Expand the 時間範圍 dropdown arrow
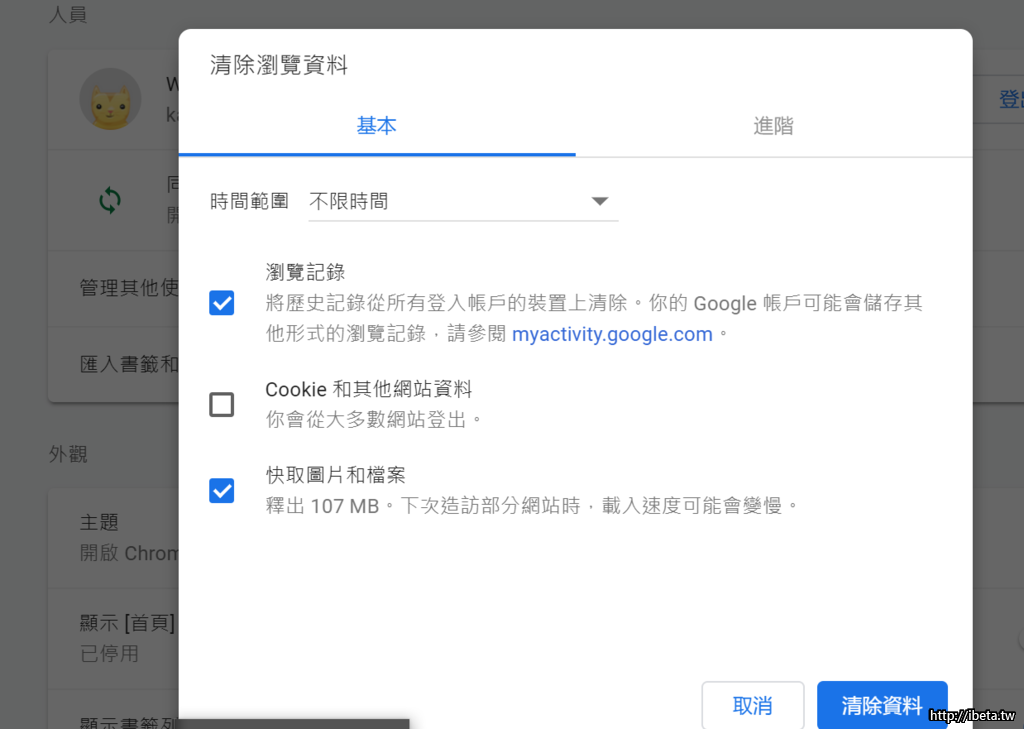1024x729 pixels. click(x=599, y=201)
